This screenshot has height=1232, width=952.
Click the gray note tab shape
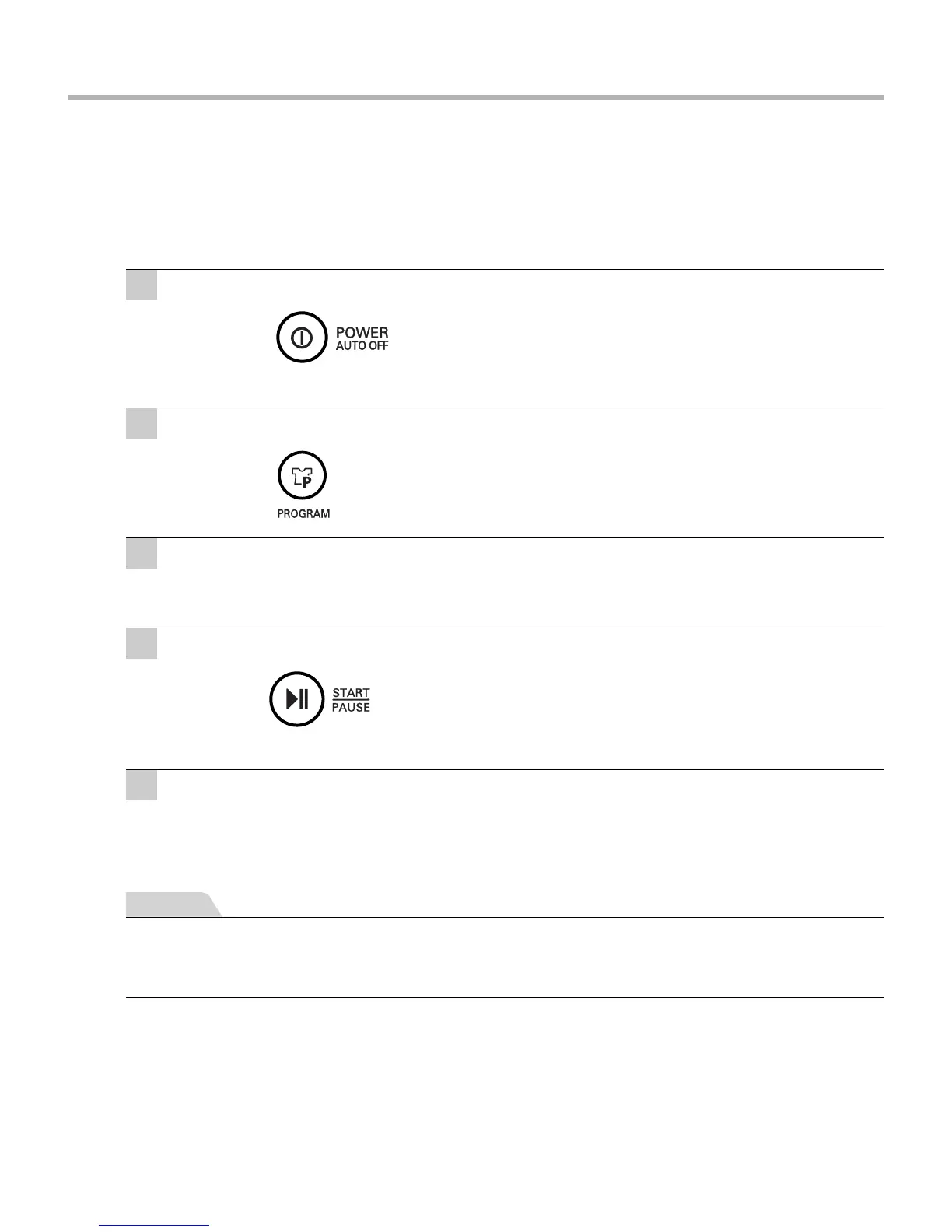pos(173,905)
